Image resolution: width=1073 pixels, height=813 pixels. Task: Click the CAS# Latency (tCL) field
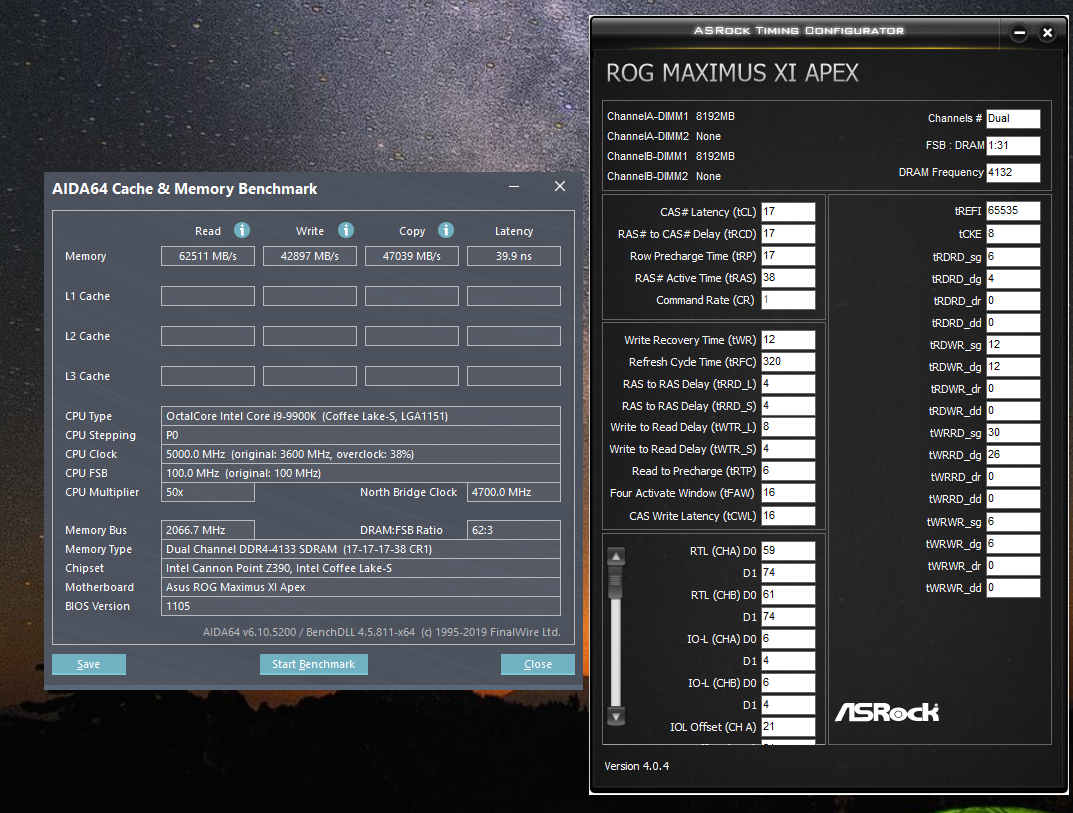click(x=788, y=211)
